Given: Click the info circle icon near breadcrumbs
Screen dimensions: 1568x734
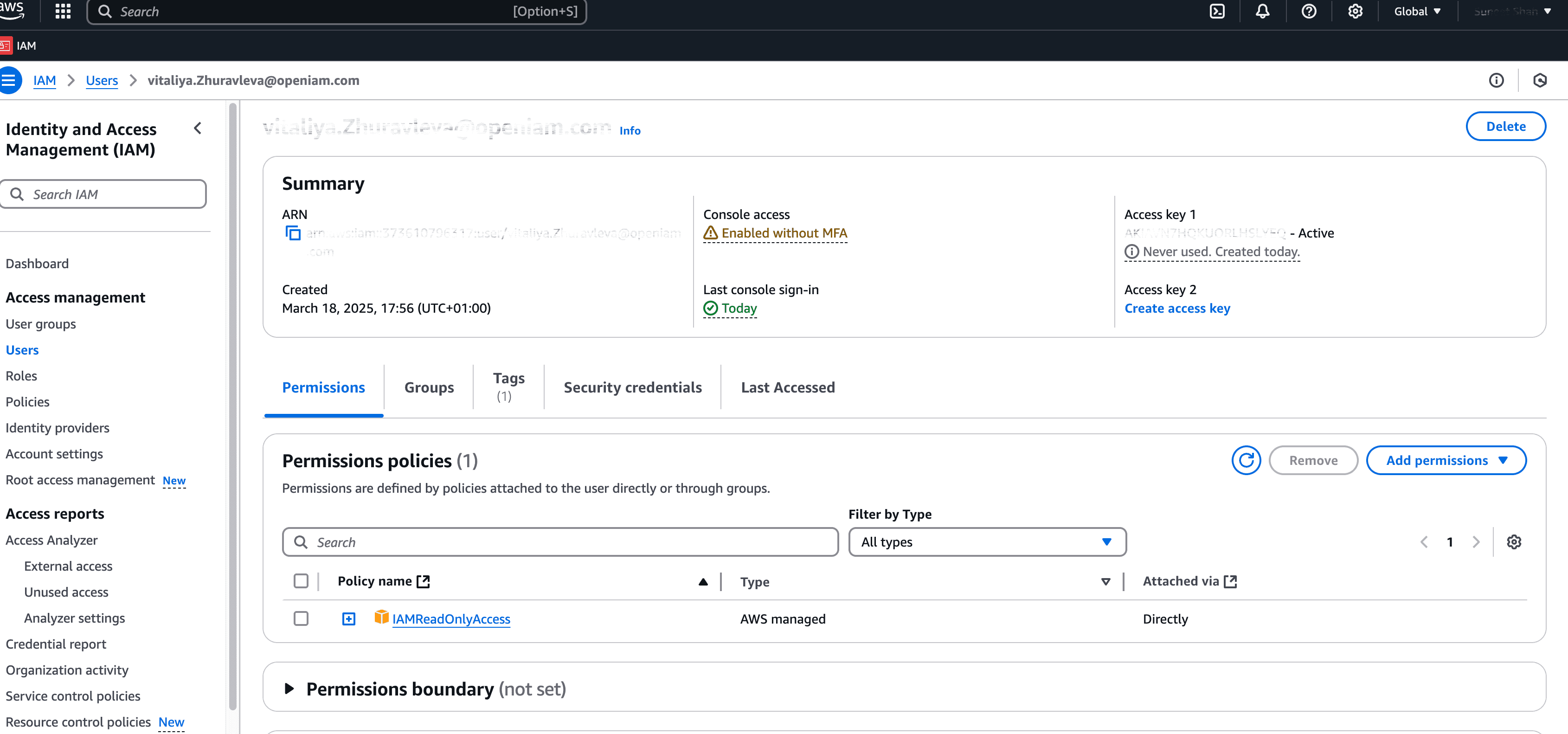Looking at the screenshot, I should pos(1496,80).
